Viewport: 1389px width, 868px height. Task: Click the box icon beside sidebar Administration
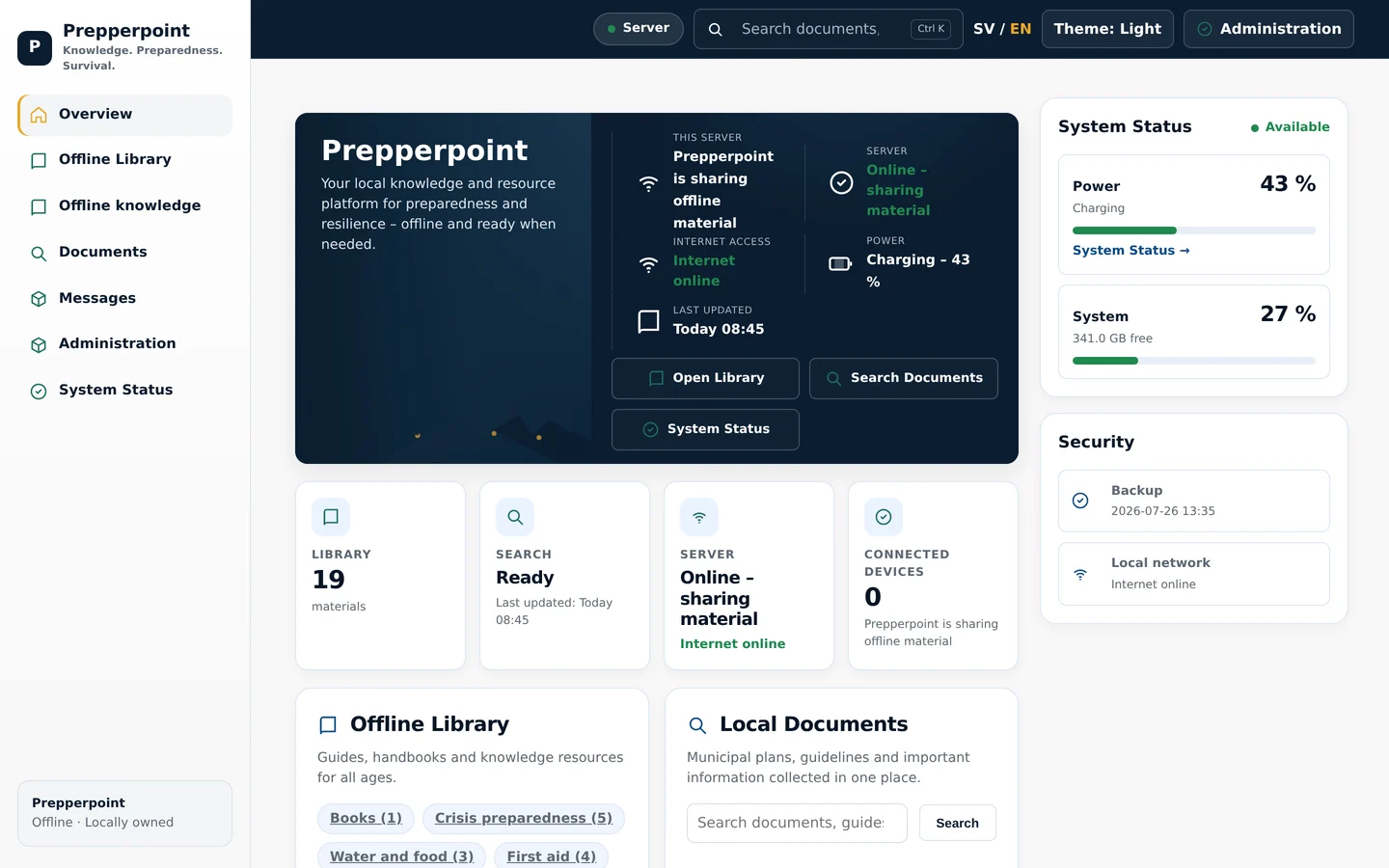click(39, 345)
